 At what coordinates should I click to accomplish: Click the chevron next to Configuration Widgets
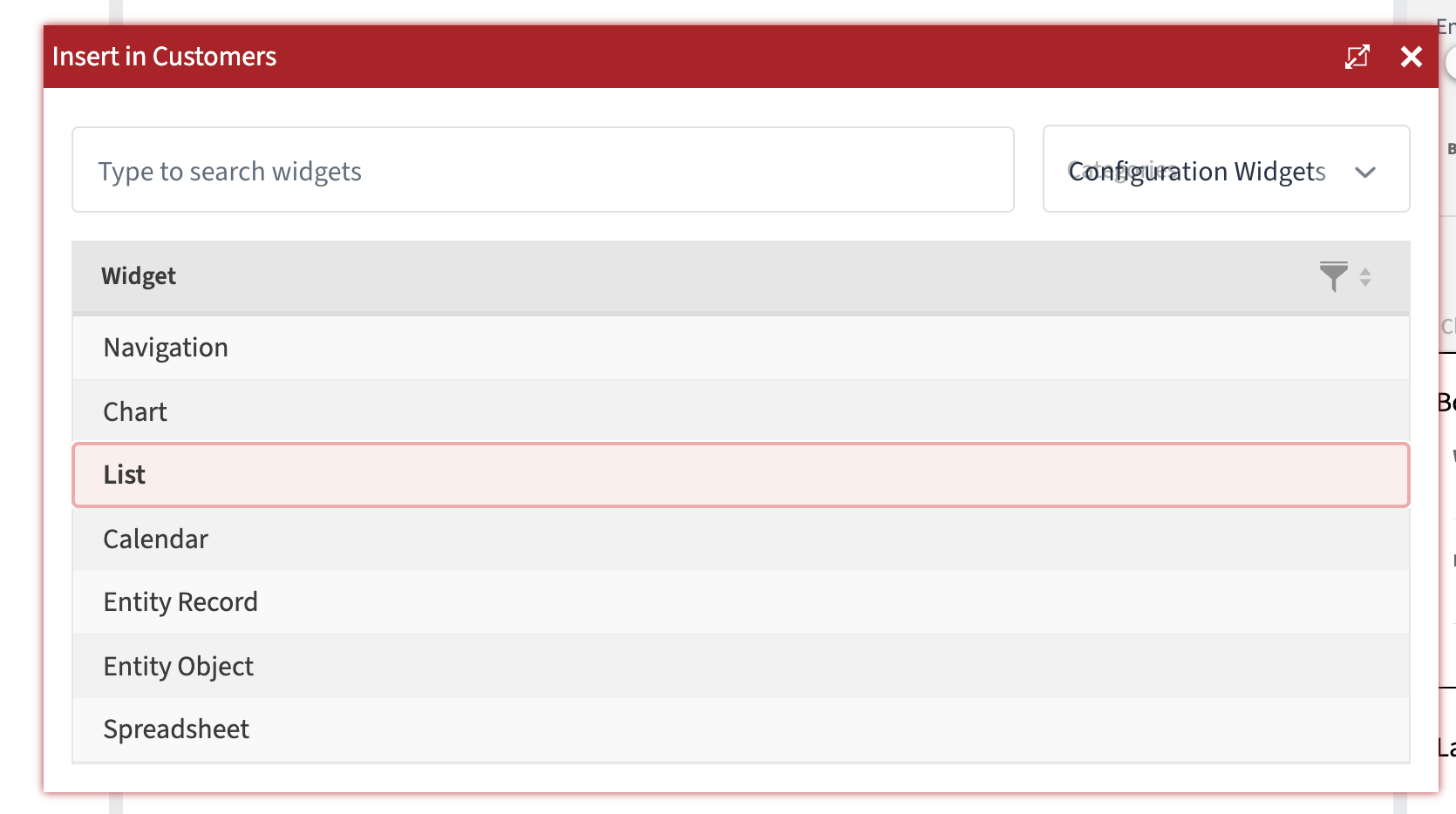pyautogui.click(x=1365, y=172)
